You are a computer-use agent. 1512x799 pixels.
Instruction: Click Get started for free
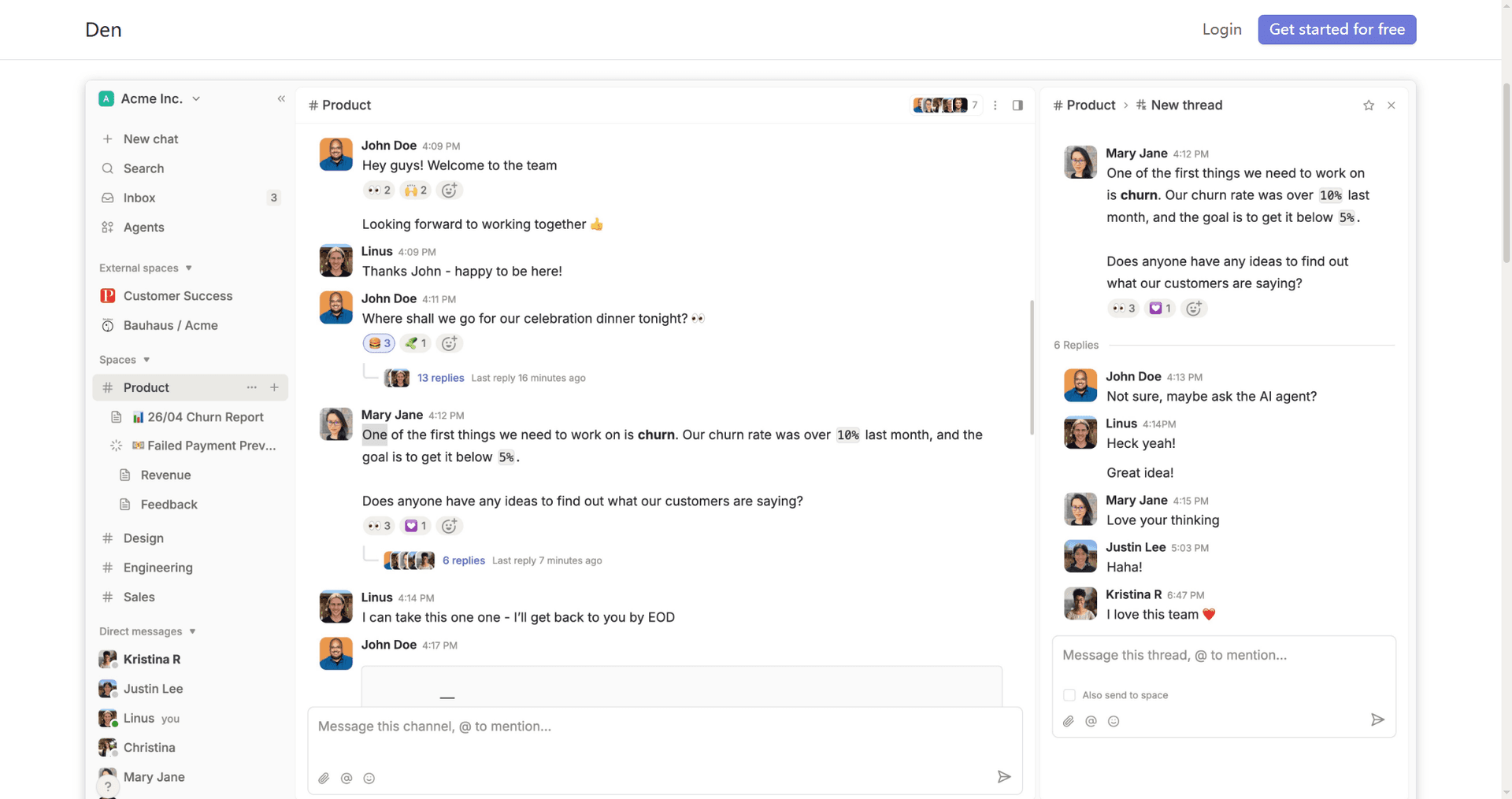(x=1336, y=29)
